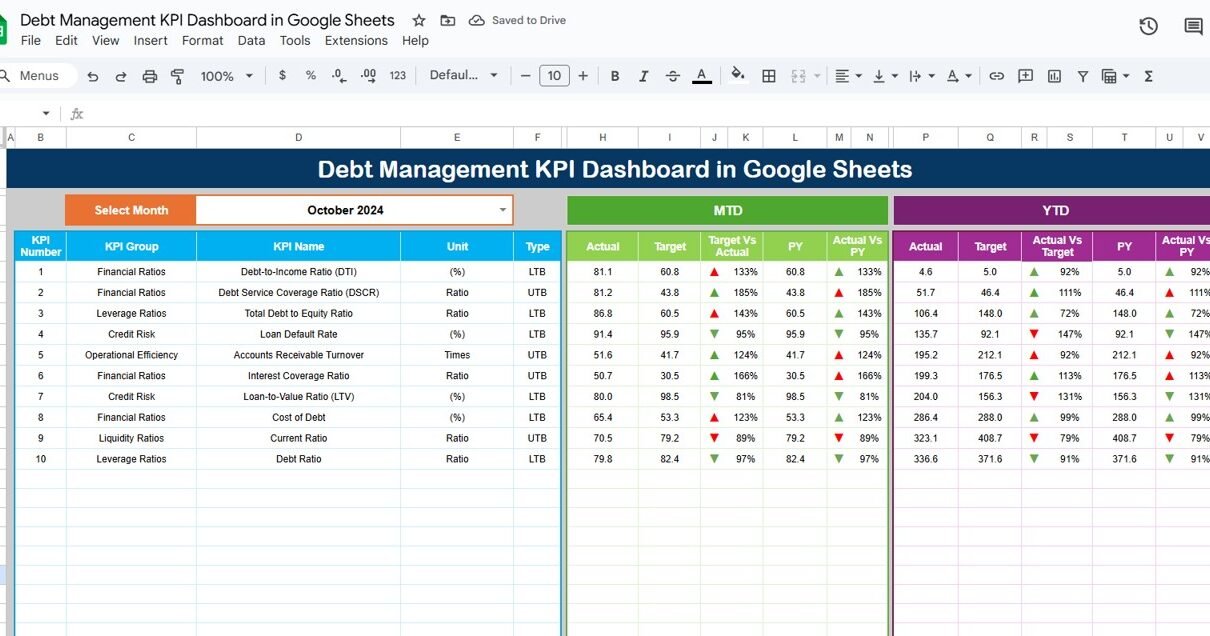Decrease decimal places

point(339,76)
